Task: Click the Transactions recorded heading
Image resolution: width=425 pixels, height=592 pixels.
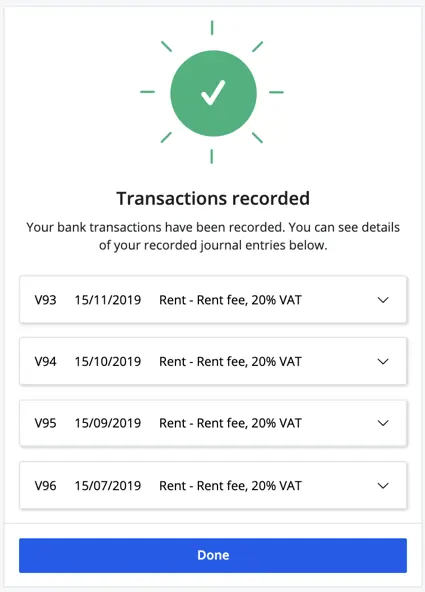Action: click(x=213, y=199)
